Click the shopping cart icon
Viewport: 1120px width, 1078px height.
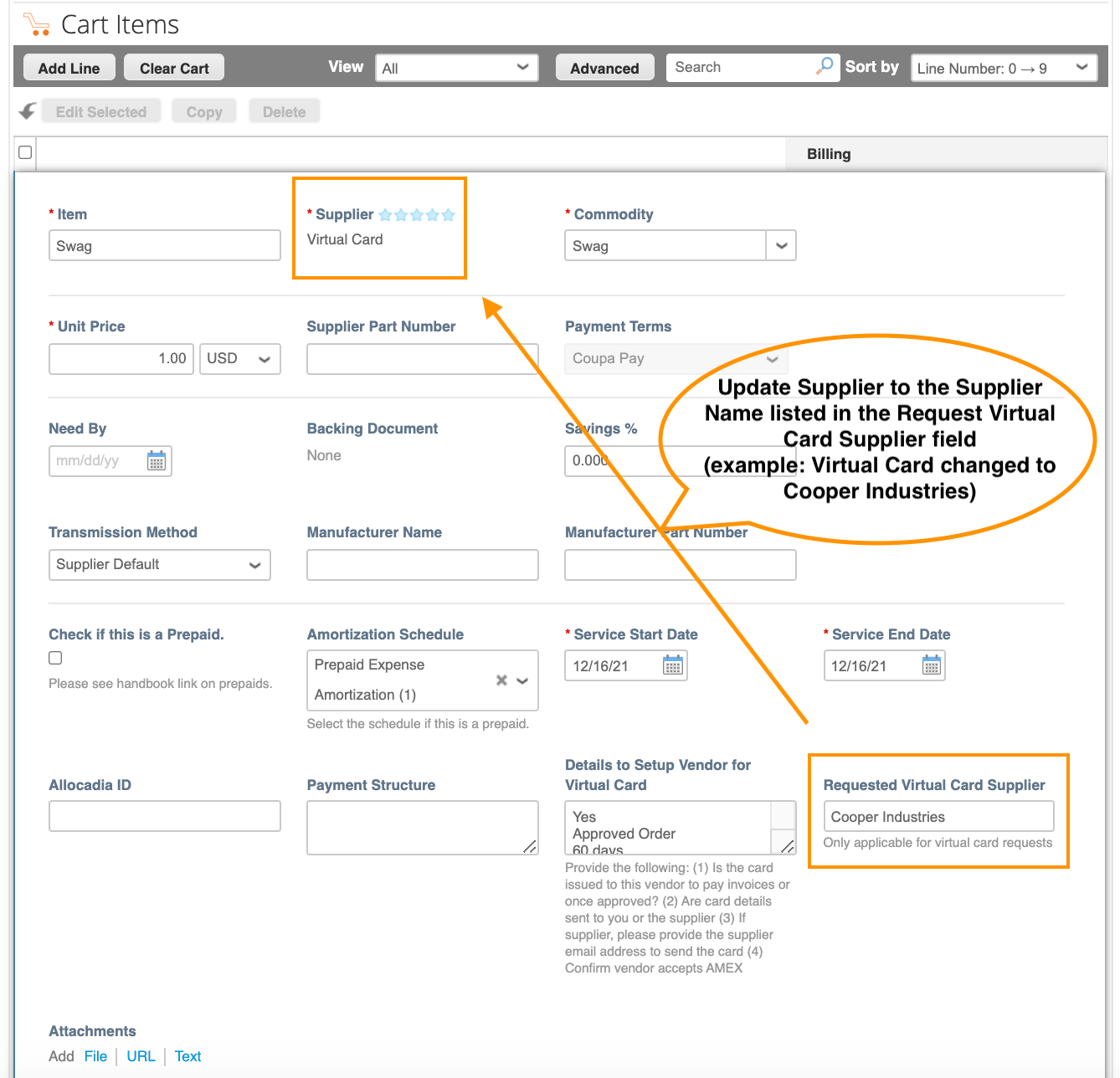coord(36,24)
